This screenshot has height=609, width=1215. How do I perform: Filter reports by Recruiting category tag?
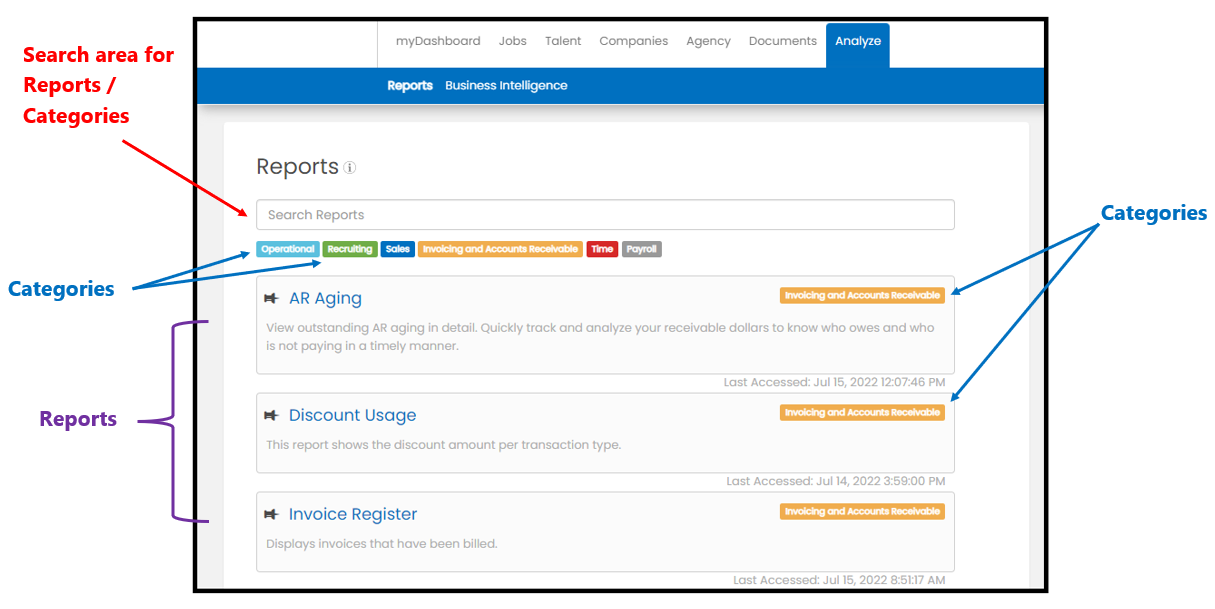pos(350,249)
